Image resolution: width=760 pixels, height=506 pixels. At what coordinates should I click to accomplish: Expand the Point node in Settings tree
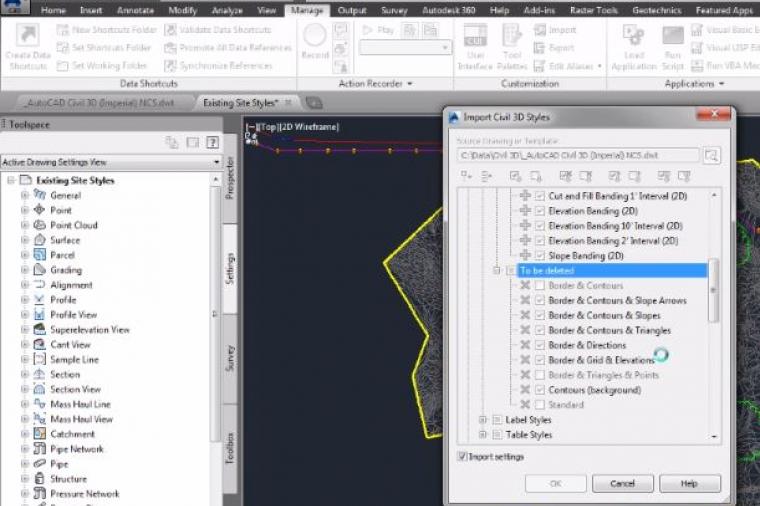(x=25, y=210)
